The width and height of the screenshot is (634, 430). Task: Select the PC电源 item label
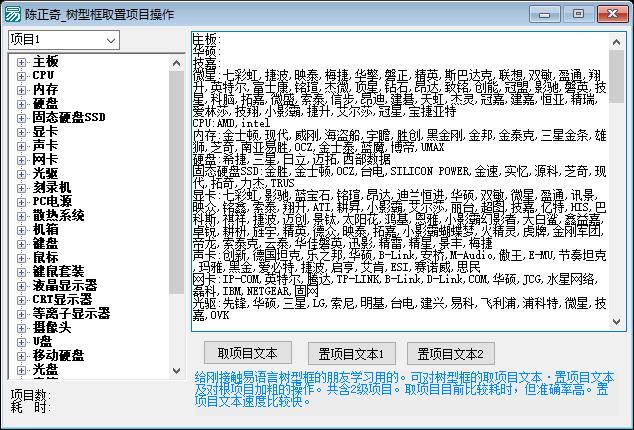(x=53, y=202)
